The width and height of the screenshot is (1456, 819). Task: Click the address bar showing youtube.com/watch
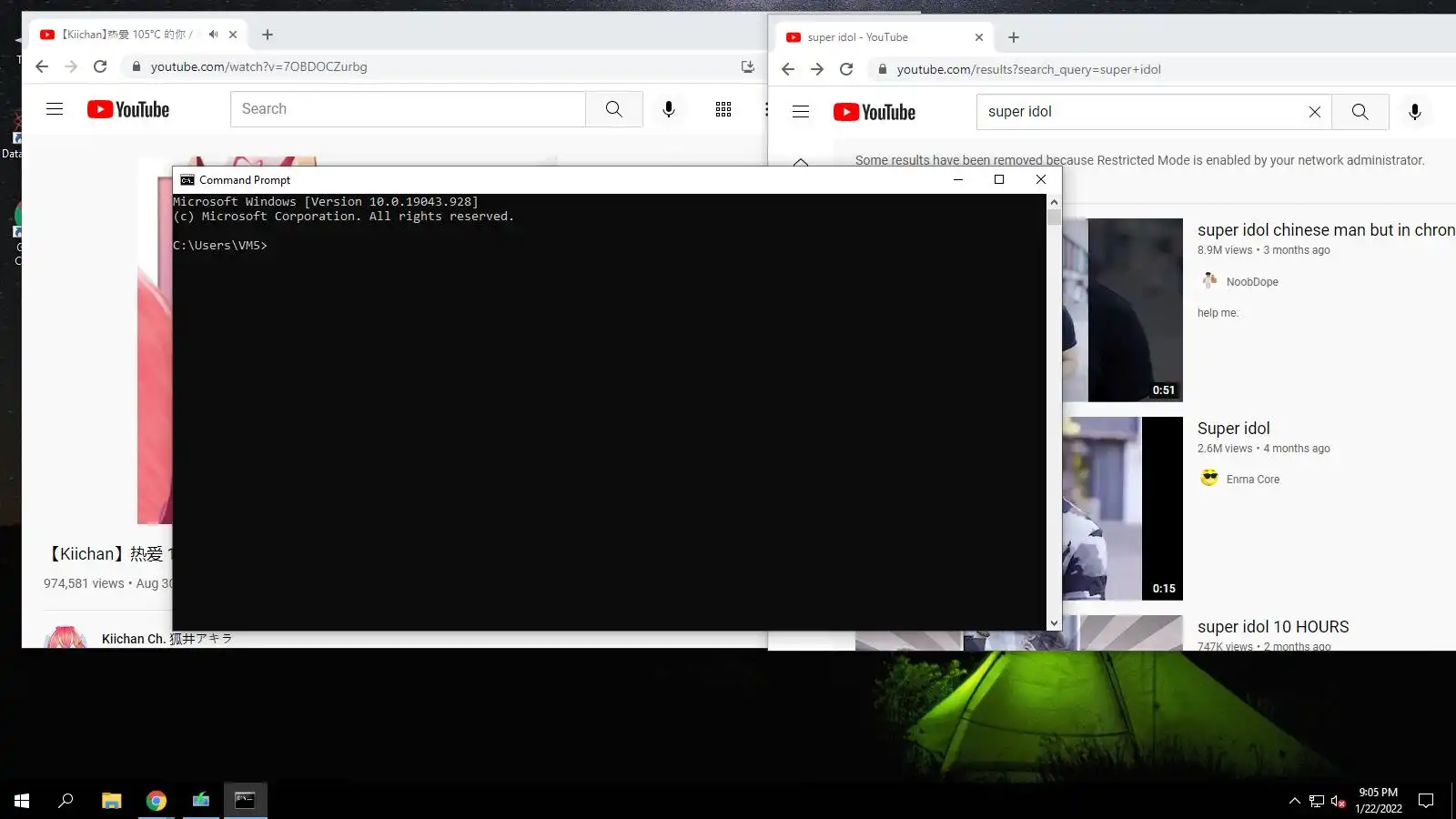[442, 66]
